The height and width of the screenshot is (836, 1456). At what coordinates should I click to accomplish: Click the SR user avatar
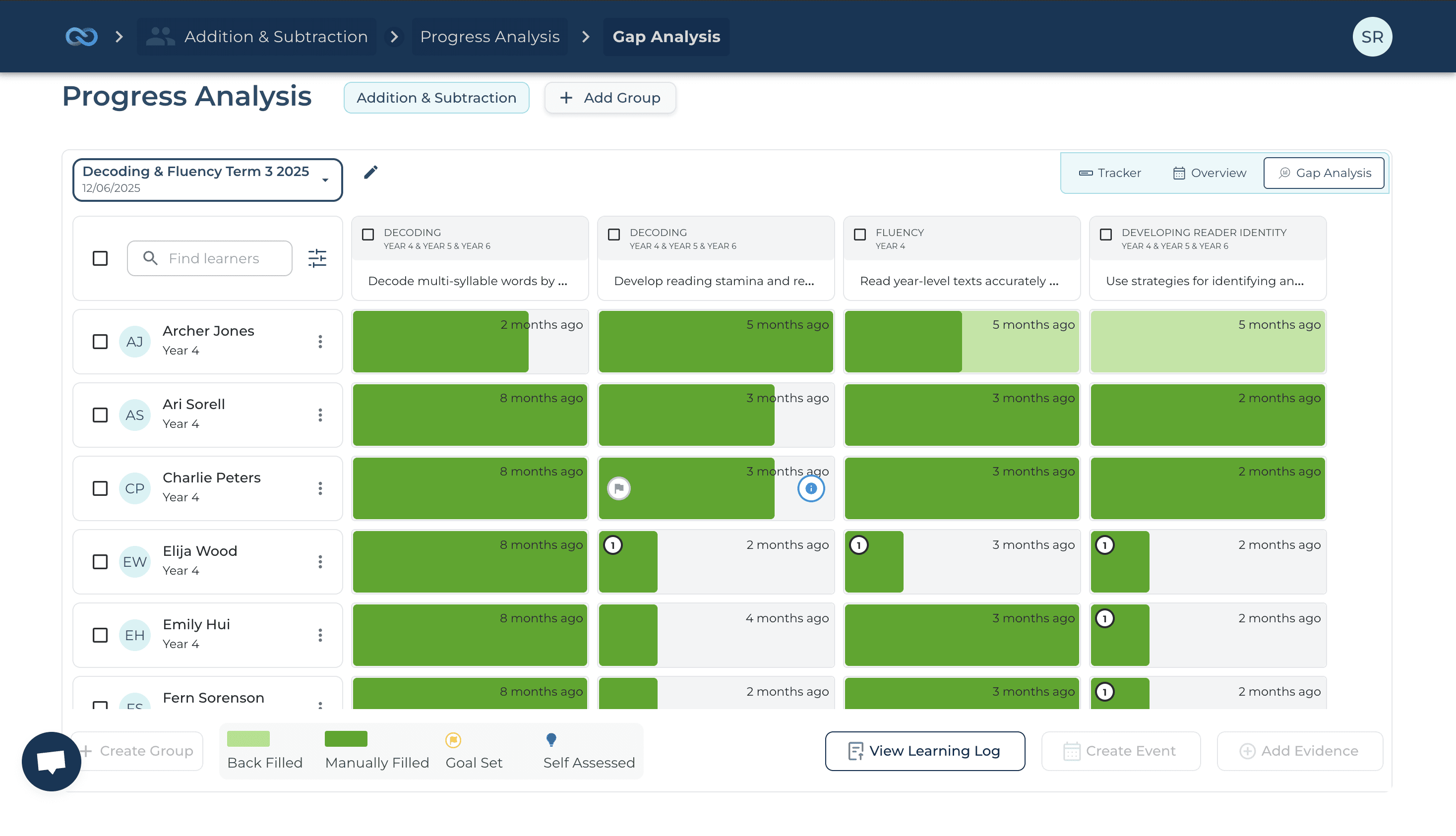[1372, 37]
